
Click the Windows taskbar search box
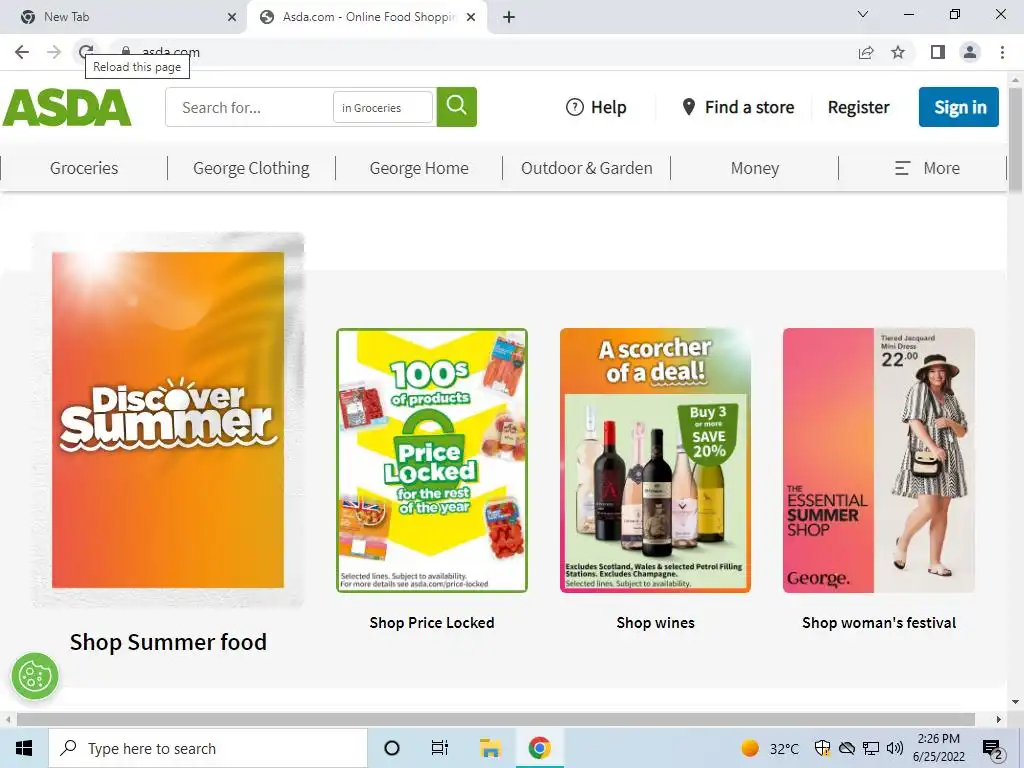click(x=208, y=748)
